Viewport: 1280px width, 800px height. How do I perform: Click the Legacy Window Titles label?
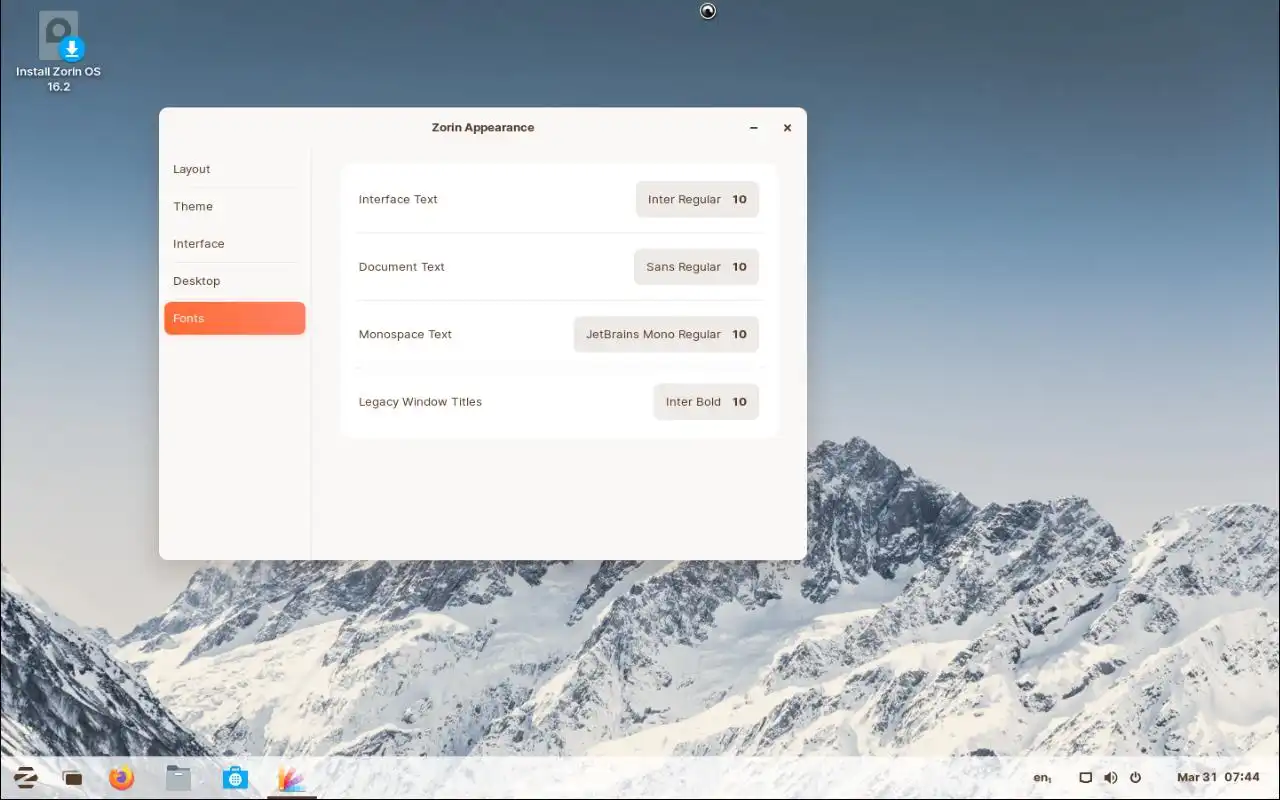coord(420,402)
